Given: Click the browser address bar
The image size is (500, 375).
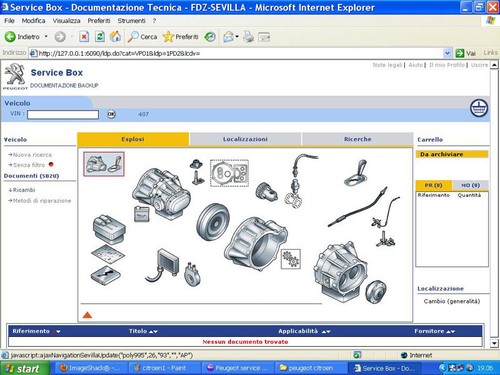Looking at the screenshot, I should click(x=236, y=53).
